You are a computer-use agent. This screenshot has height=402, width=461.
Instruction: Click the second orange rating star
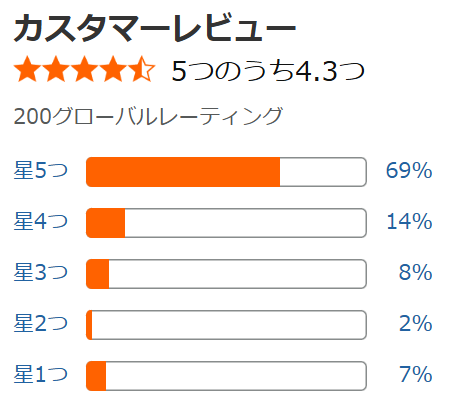point(56,69)
